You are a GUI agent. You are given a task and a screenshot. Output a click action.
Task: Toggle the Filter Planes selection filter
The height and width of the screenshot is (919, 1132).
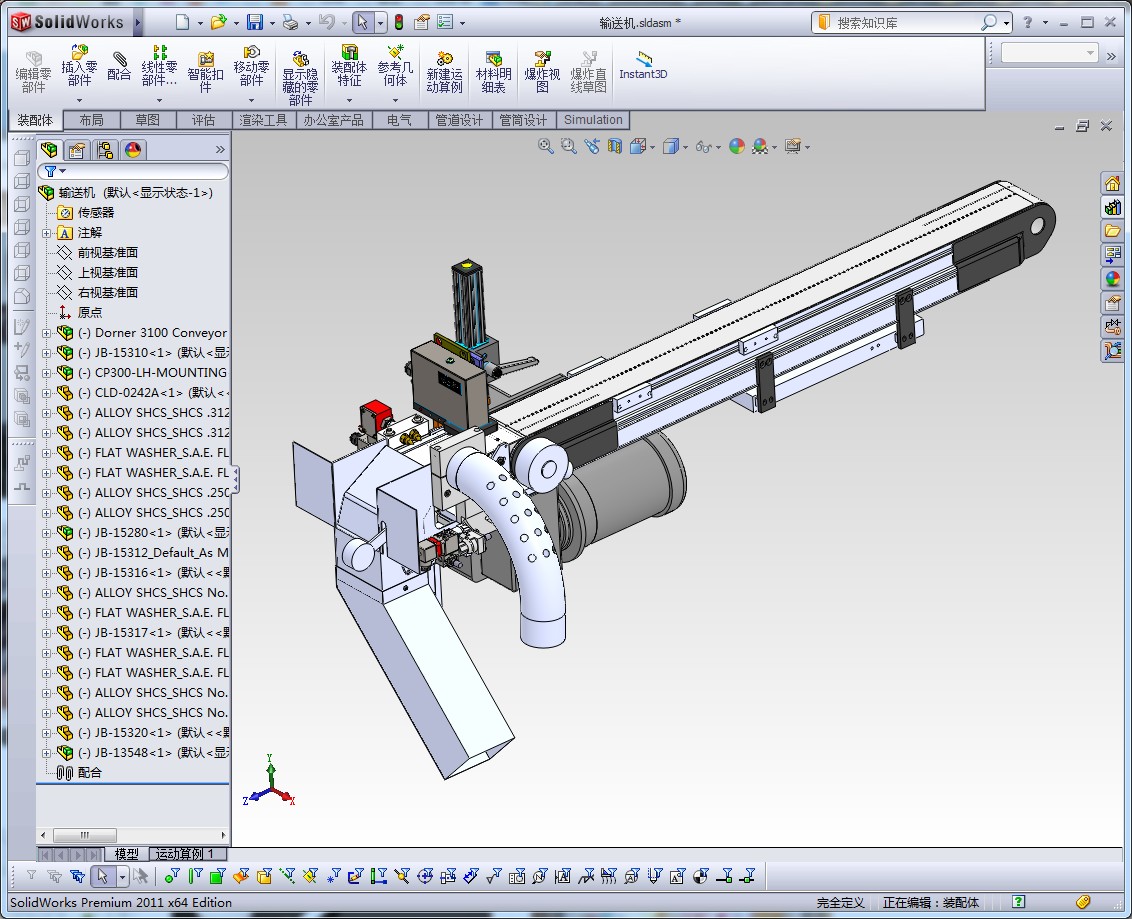pyautogui.click(x=310, y=876)
